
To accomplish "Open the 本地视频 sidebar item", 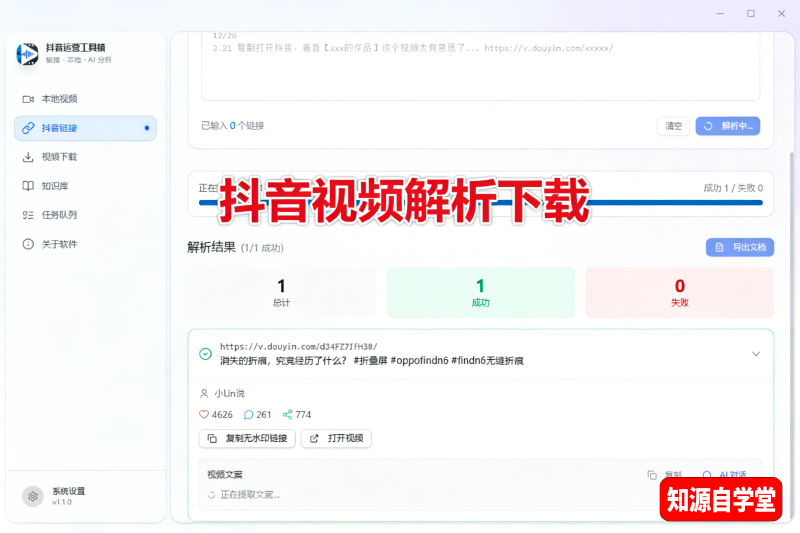I will [x=85, y=99].
